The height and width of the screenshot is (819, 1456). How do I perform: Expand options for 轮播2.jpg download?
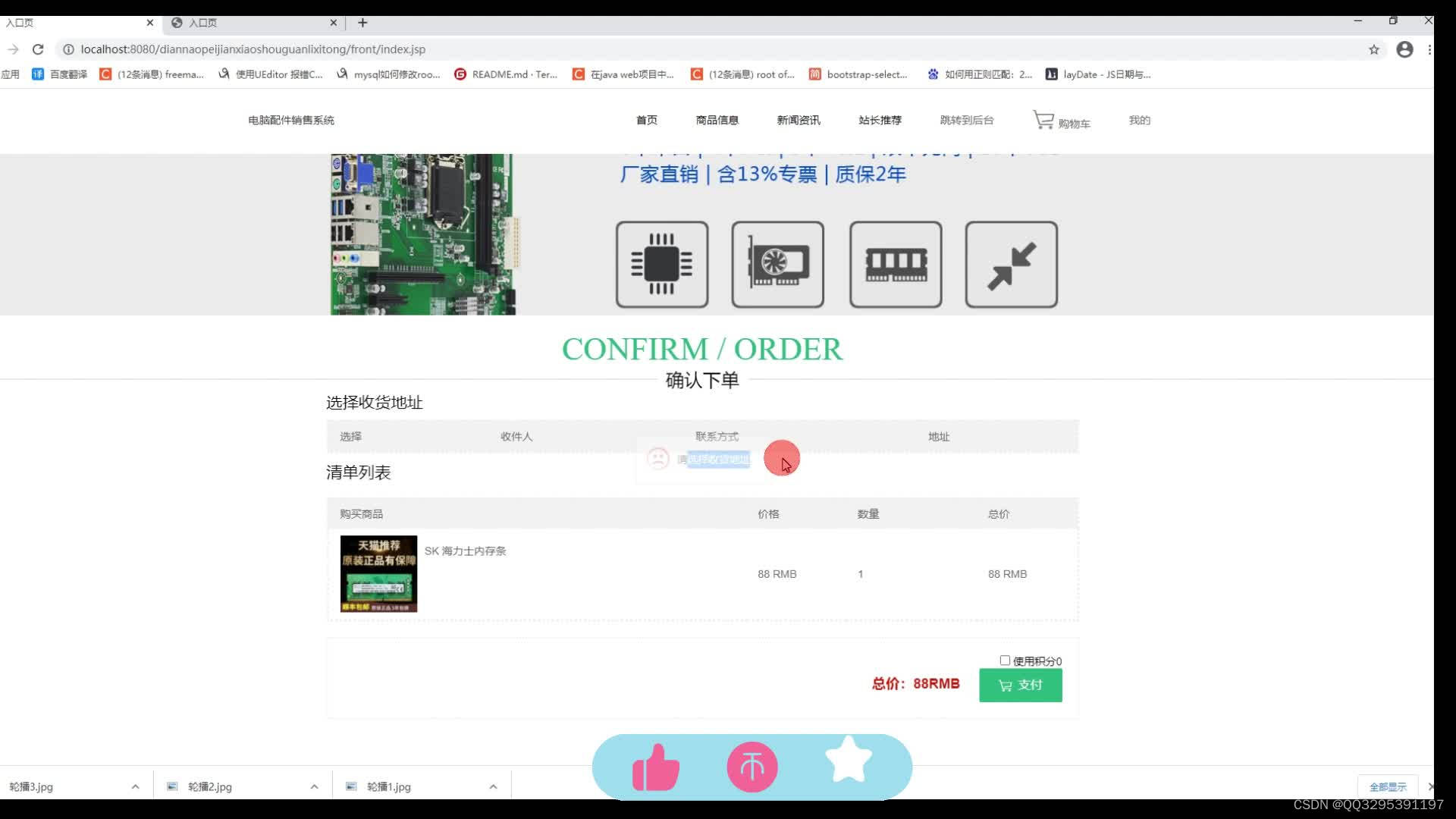[x=314, y=786]
